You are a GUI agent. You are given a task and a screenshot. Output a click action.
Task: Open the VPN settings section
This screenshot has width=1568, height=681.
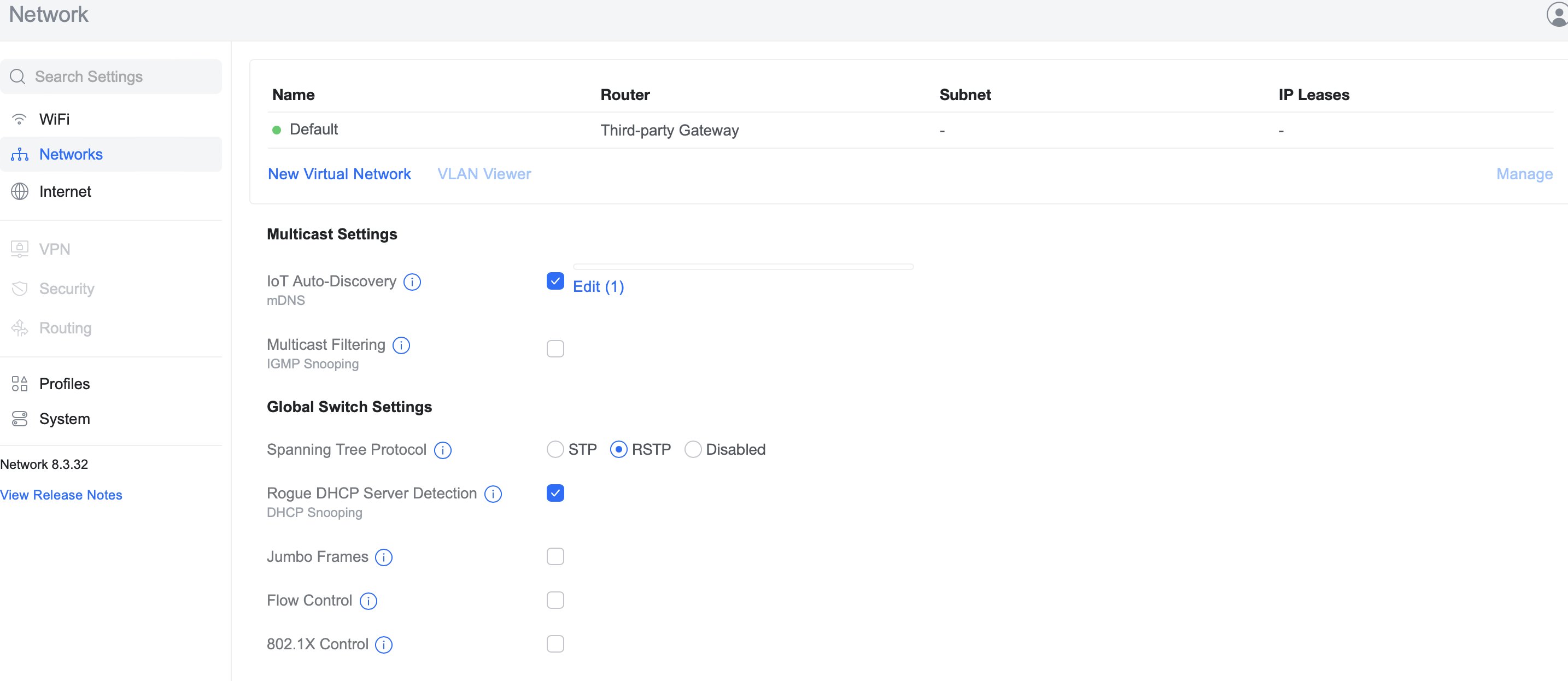tap(111, 250)
